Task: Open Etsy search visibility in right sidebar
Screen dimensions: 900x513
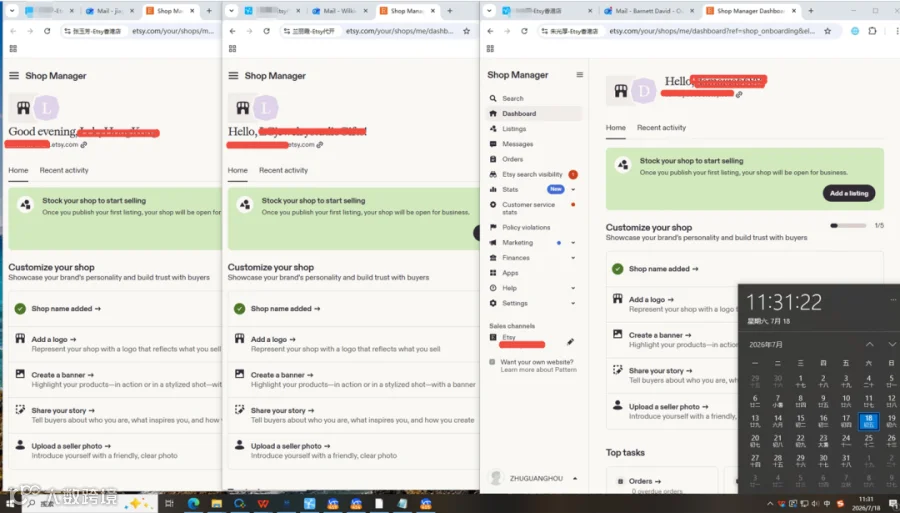Action: [534, 174]
